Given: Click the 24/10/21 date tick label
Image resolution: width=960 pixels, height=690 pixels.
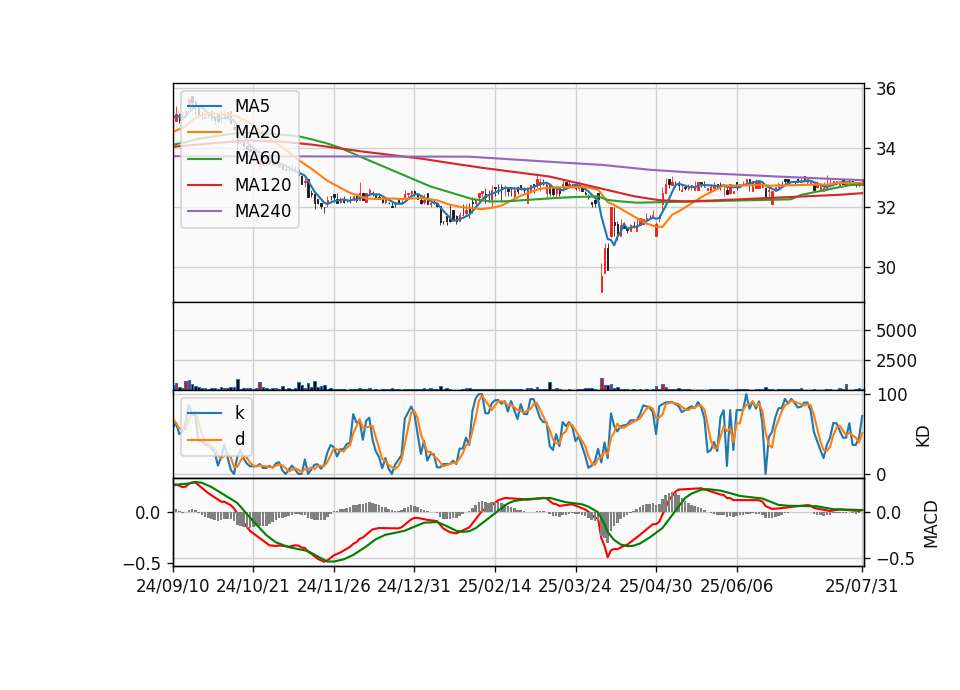Looking at the screenshot, I should (x=253, y=586).
